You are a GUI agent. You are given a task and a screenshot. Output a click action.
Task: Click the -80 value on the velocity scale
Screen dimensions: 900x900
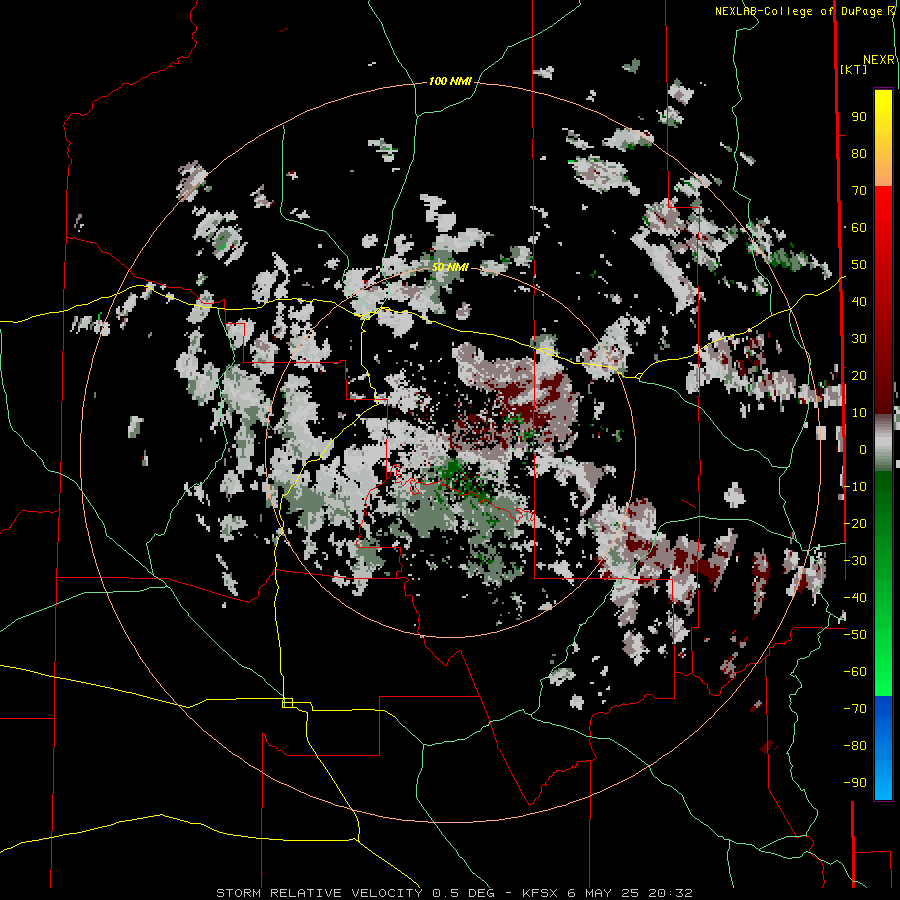[855, 746]
